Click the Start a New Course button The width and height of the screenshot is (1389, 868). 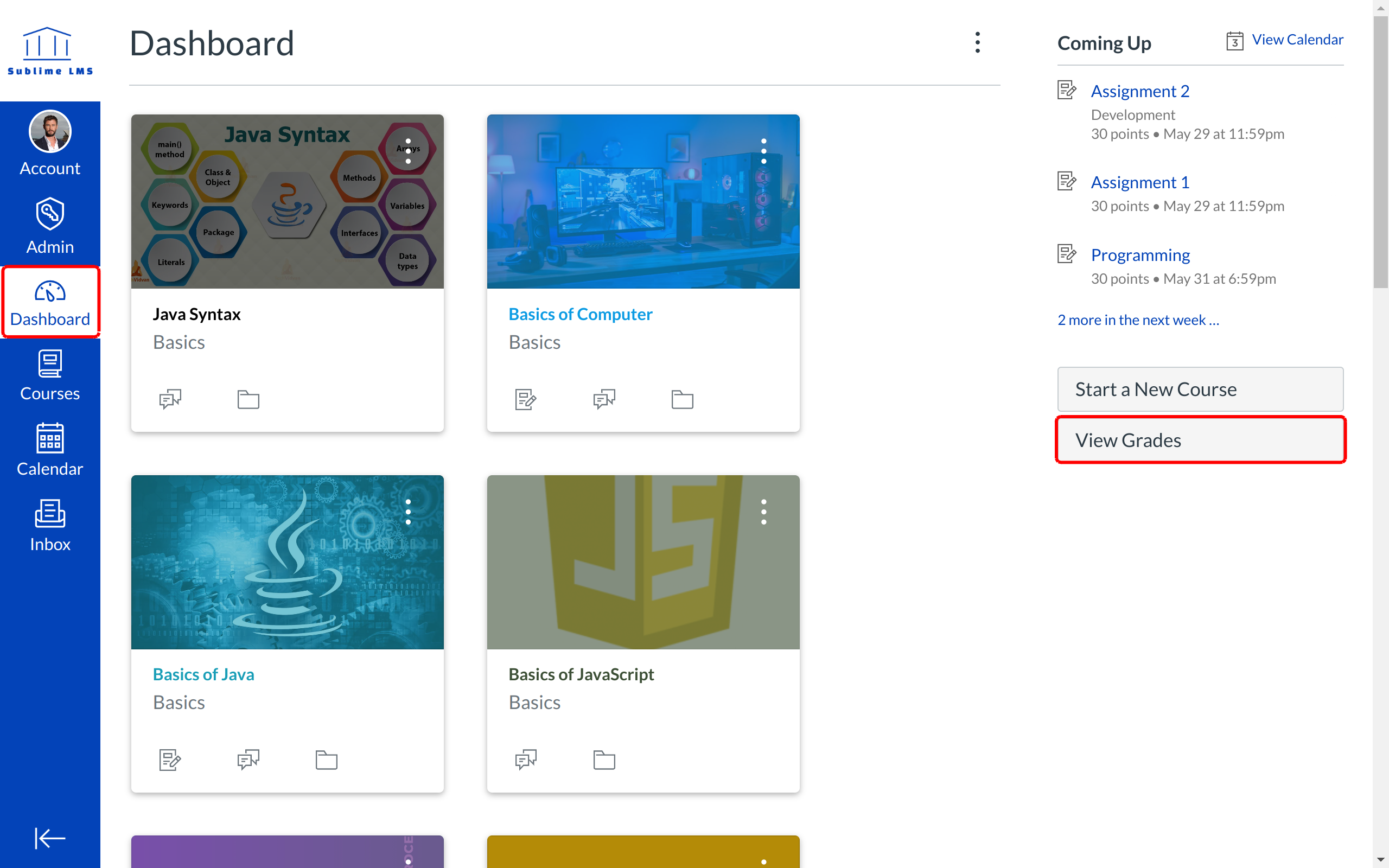1200,389
